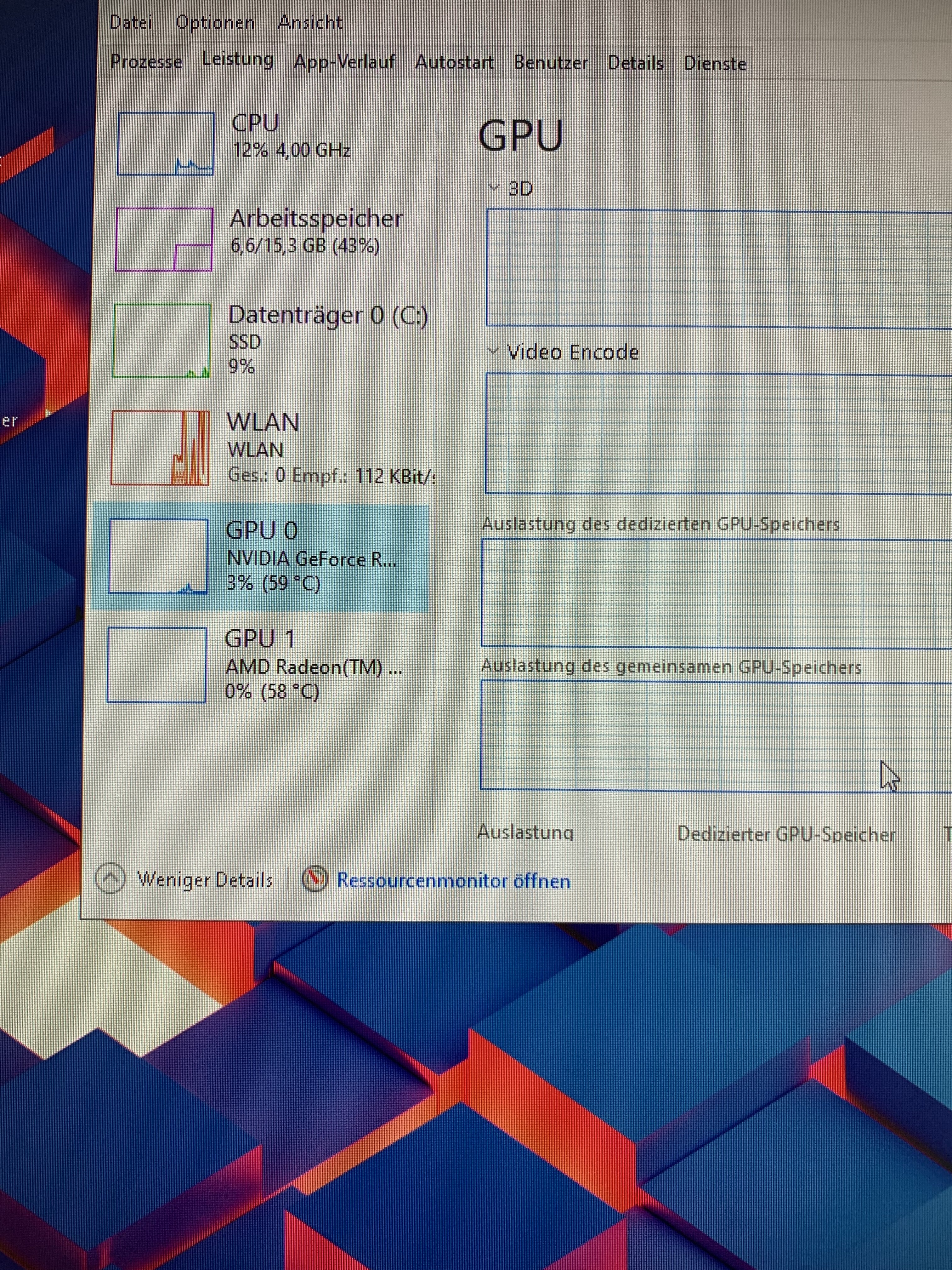Viewport: 952px width, 1270px height.
Task: Switch to the Benutzer tab
Action: [550, 63]
